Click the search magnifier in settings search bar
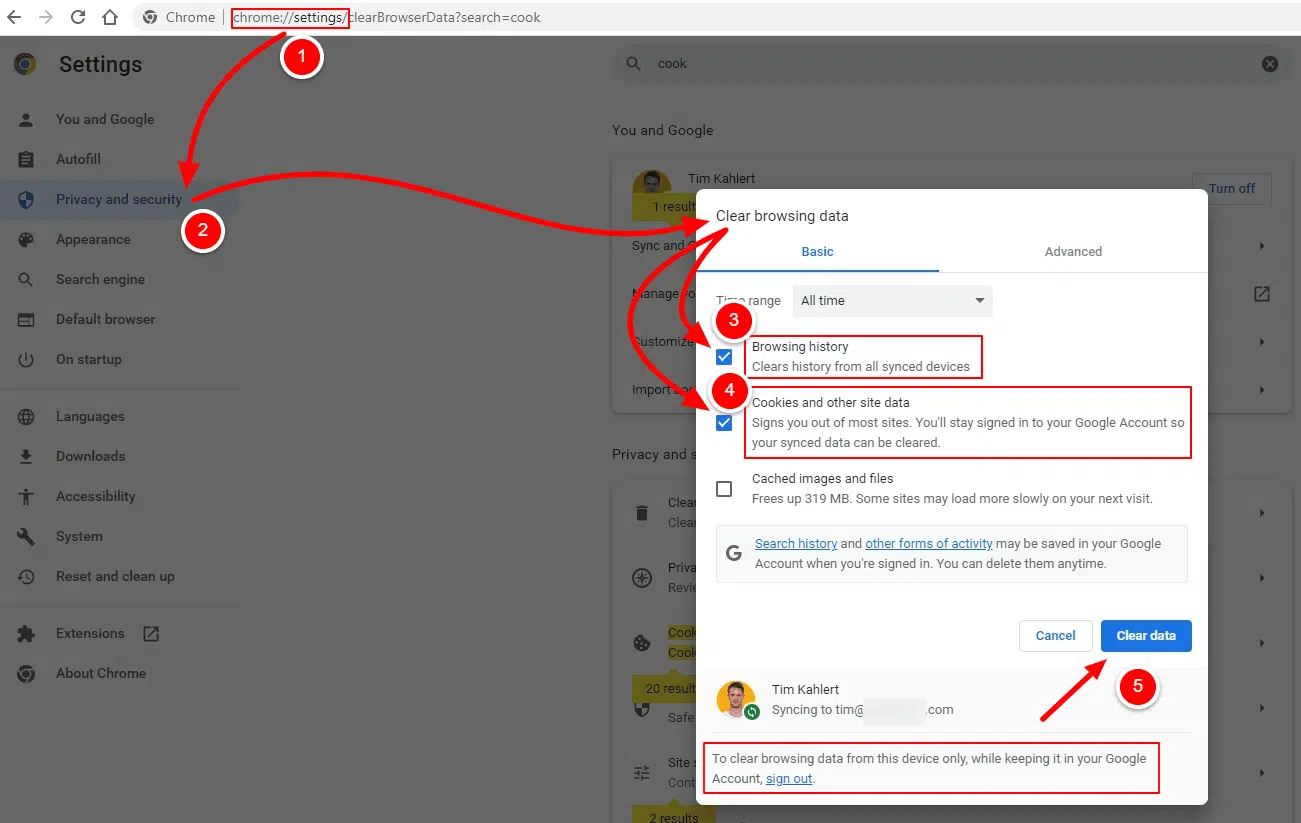 pyautogui.click(x=633, y=64)
